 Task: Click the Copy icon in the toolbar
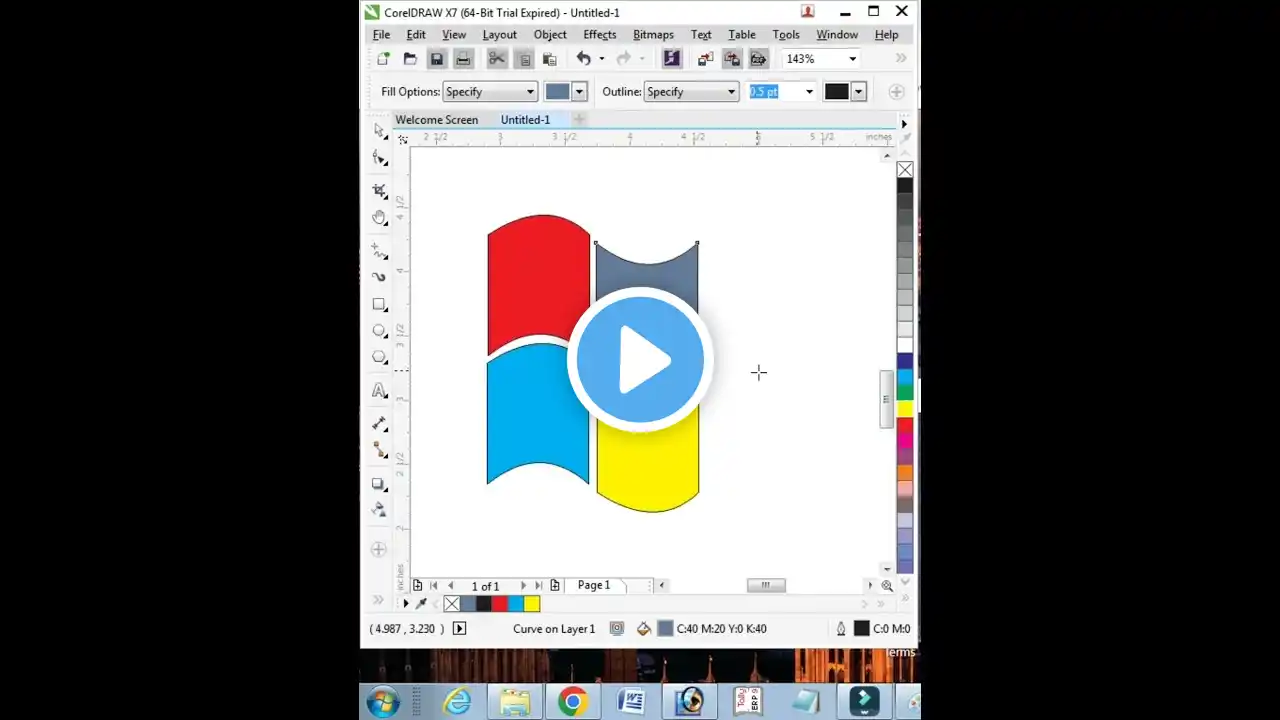[524, 59]
